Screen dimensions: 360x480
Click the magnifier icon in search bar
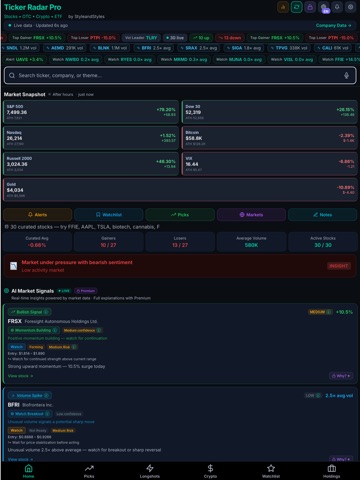click(12, 76)
